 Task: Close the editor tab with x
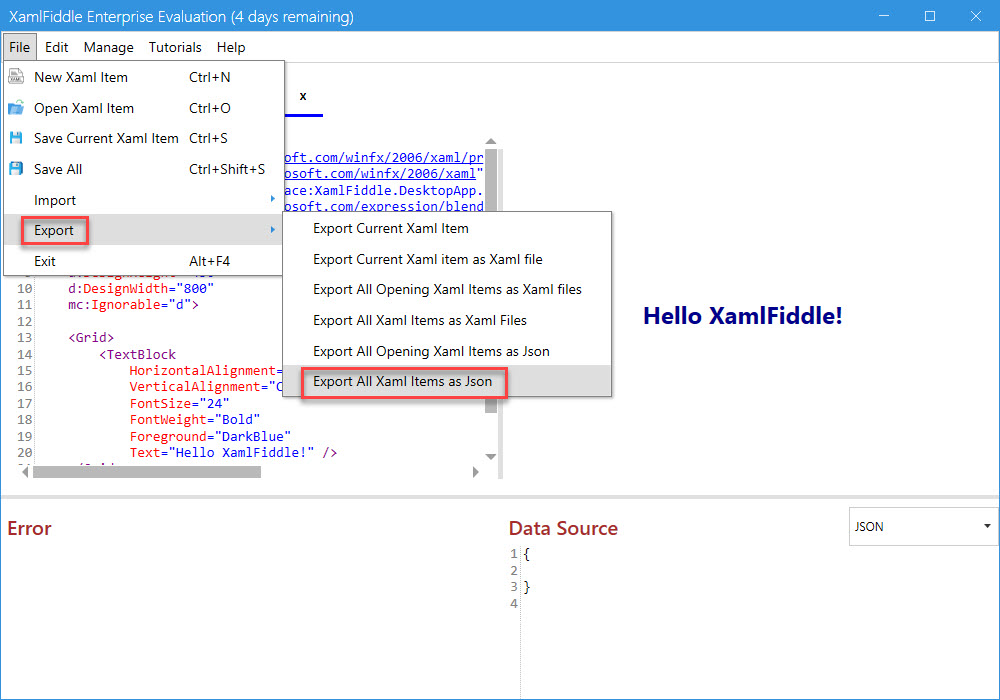click(303, 96)
